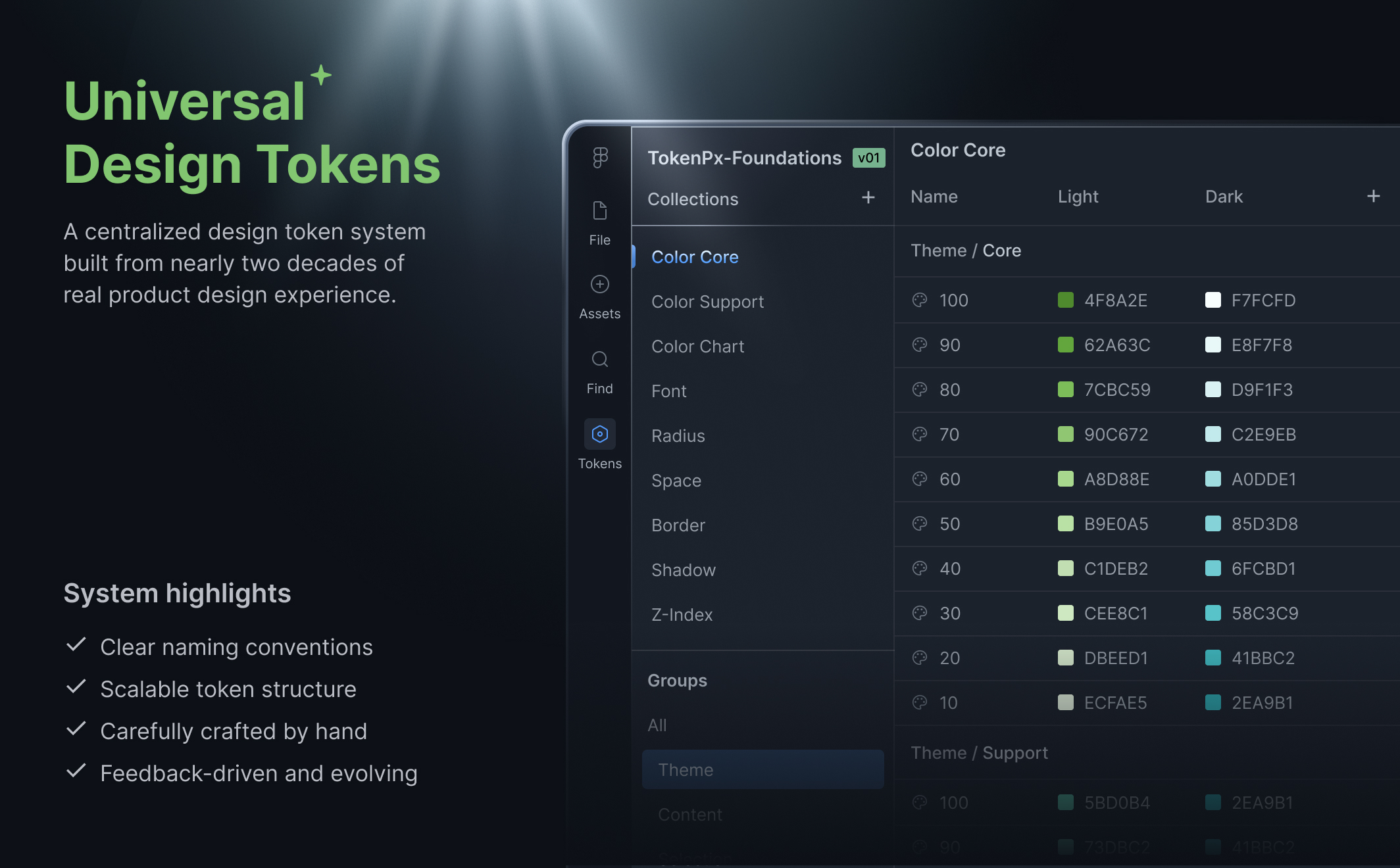Click plus to add a new color token
Image resolution: width=1400 pixels, height=868 pixels.
1374,196
